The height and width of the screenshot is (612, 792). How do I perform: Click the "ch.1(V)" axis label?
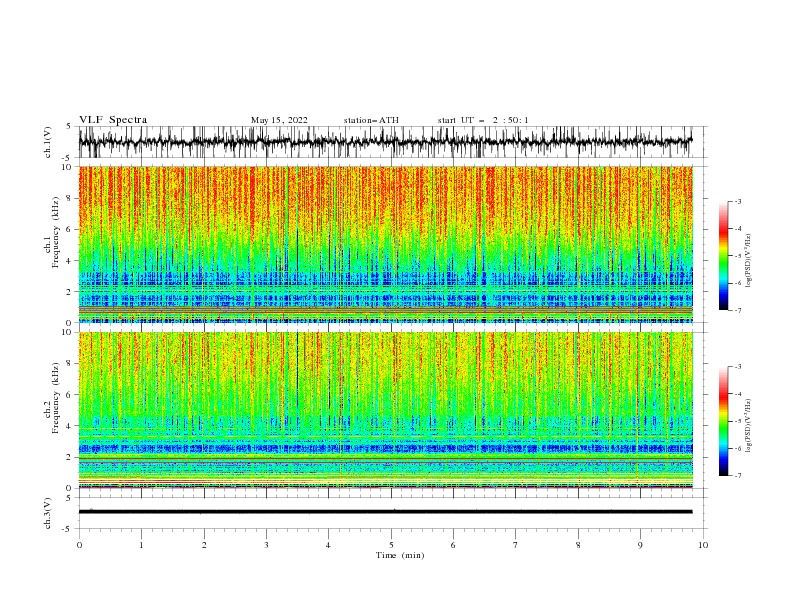coord(48,142)
